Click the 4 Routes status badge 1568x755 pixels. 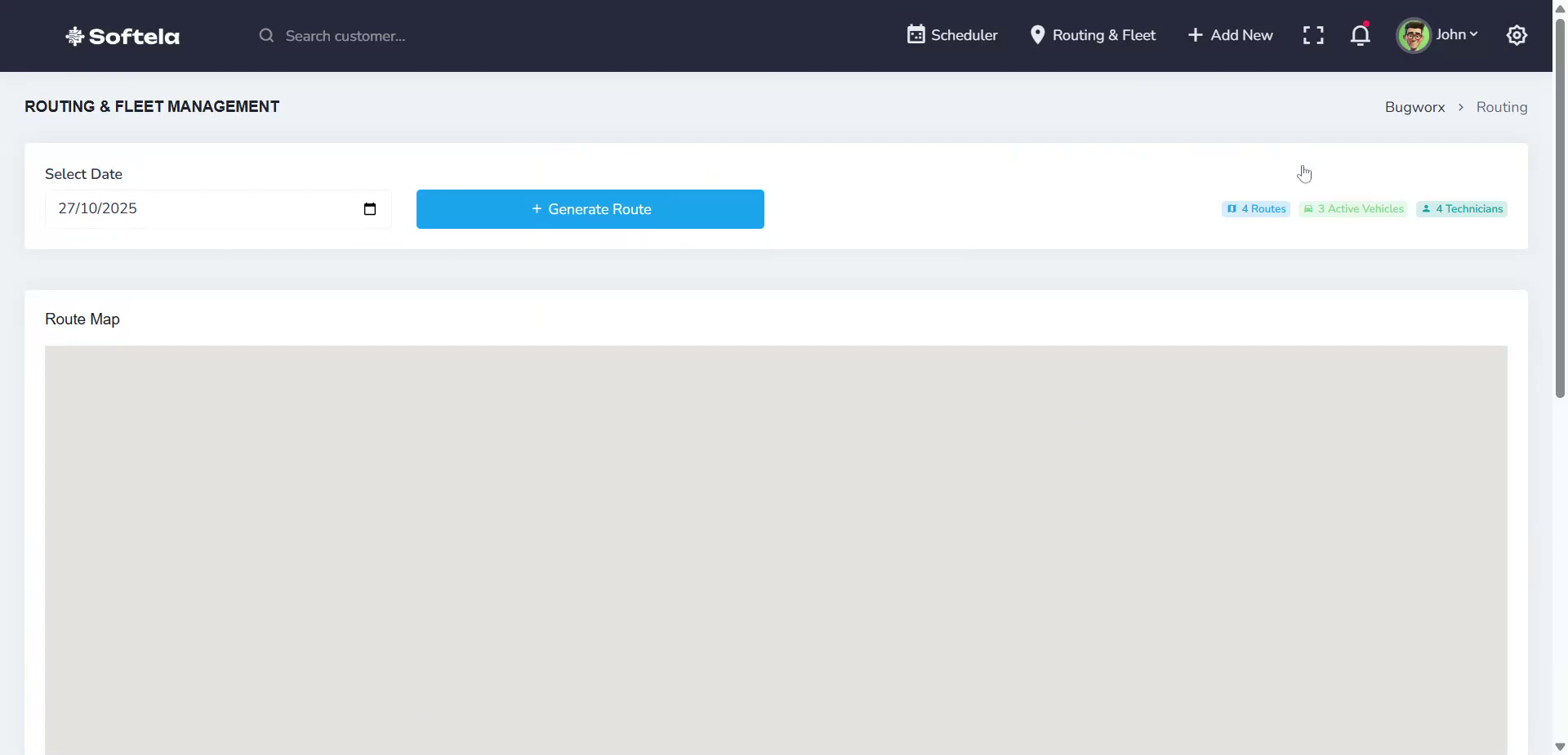click(1257, 208)
